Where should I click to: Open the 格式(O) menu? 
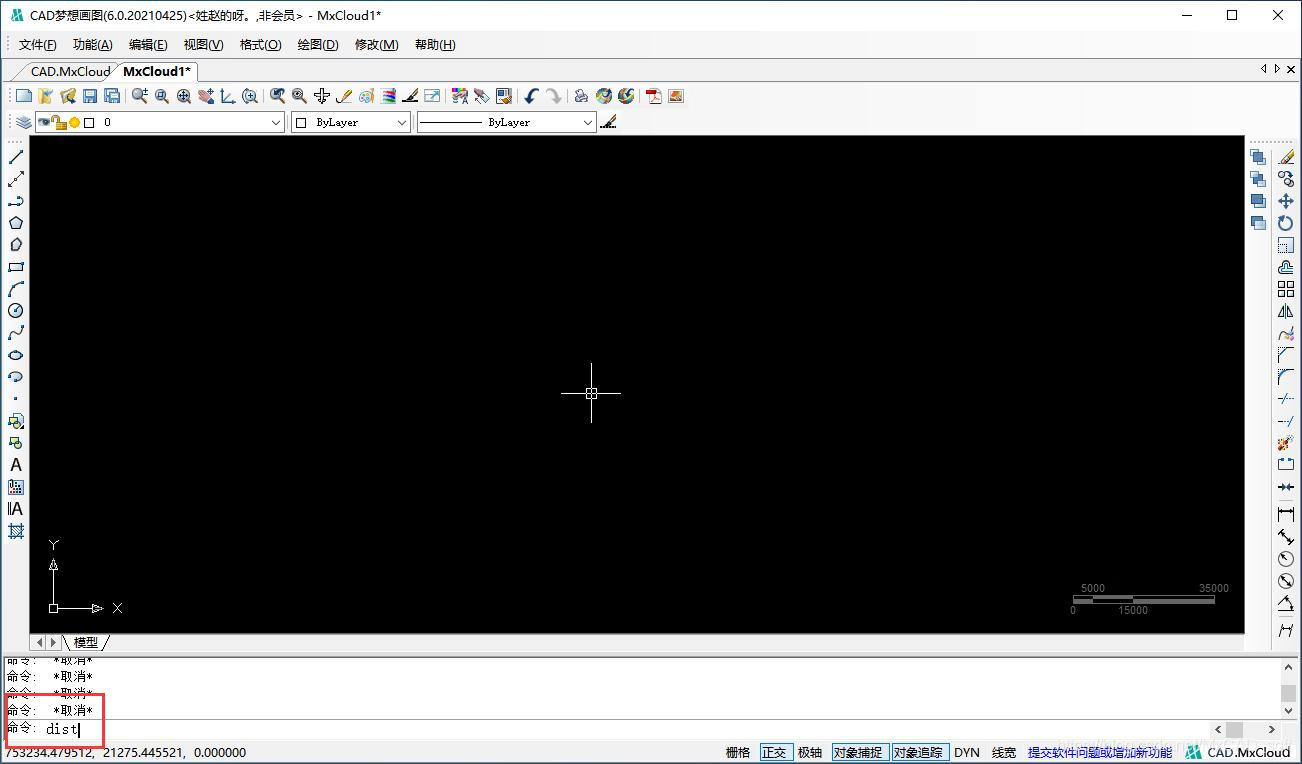[x=261, y=45]
